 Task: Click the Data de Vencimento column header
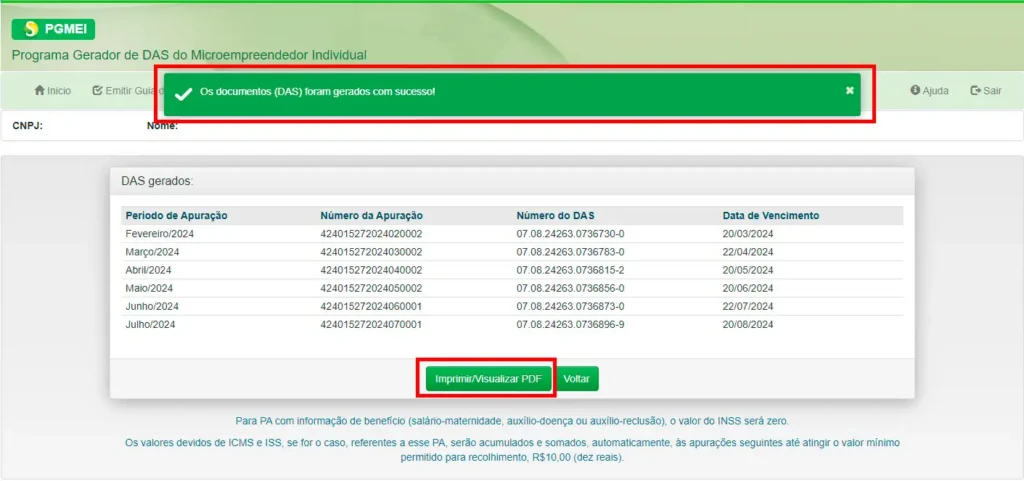(770, 216)
